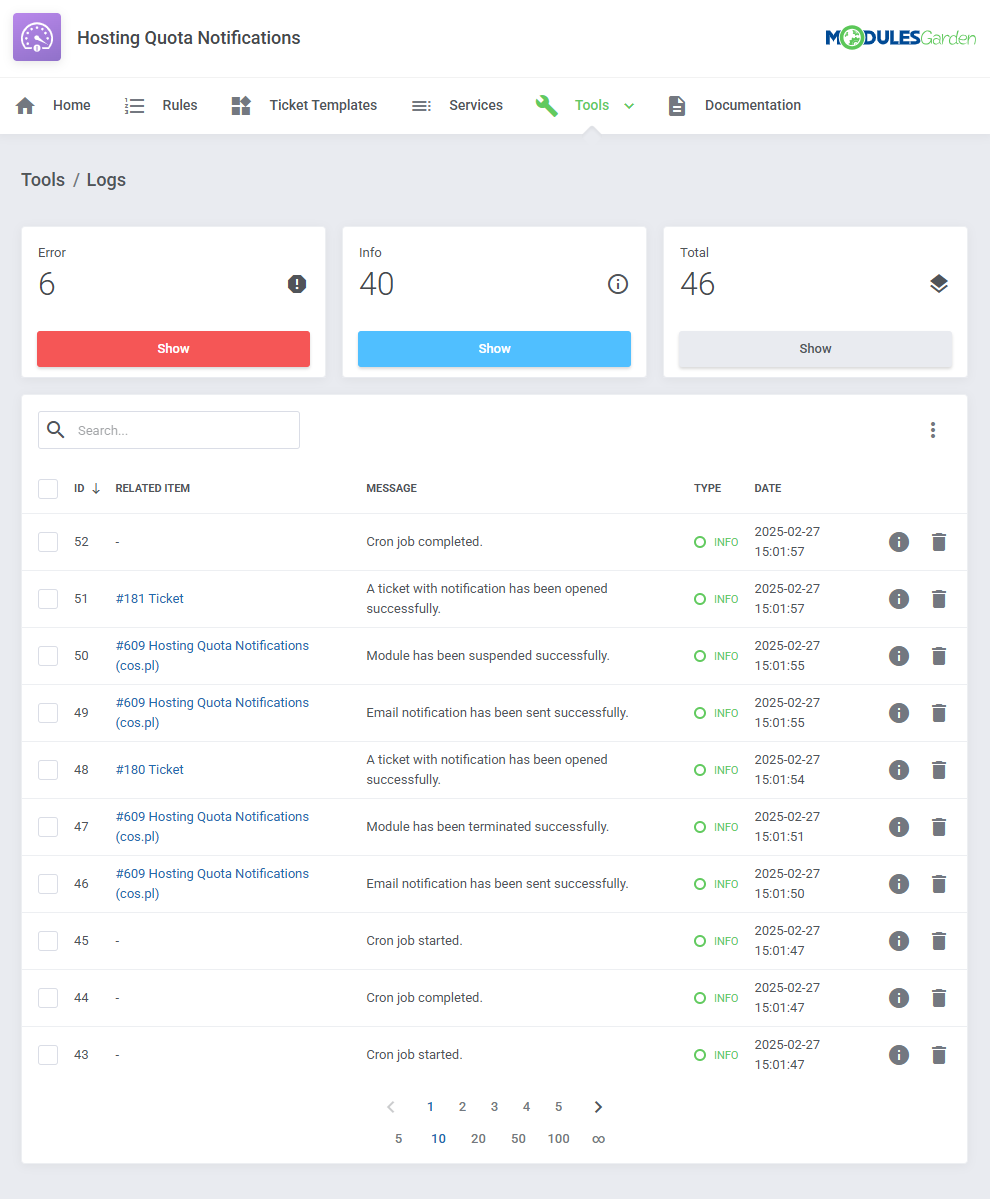Show 50 entries per page
Image resolution: width=990 pixels, height=1199 pixels.
click(x=518, y=1139)
